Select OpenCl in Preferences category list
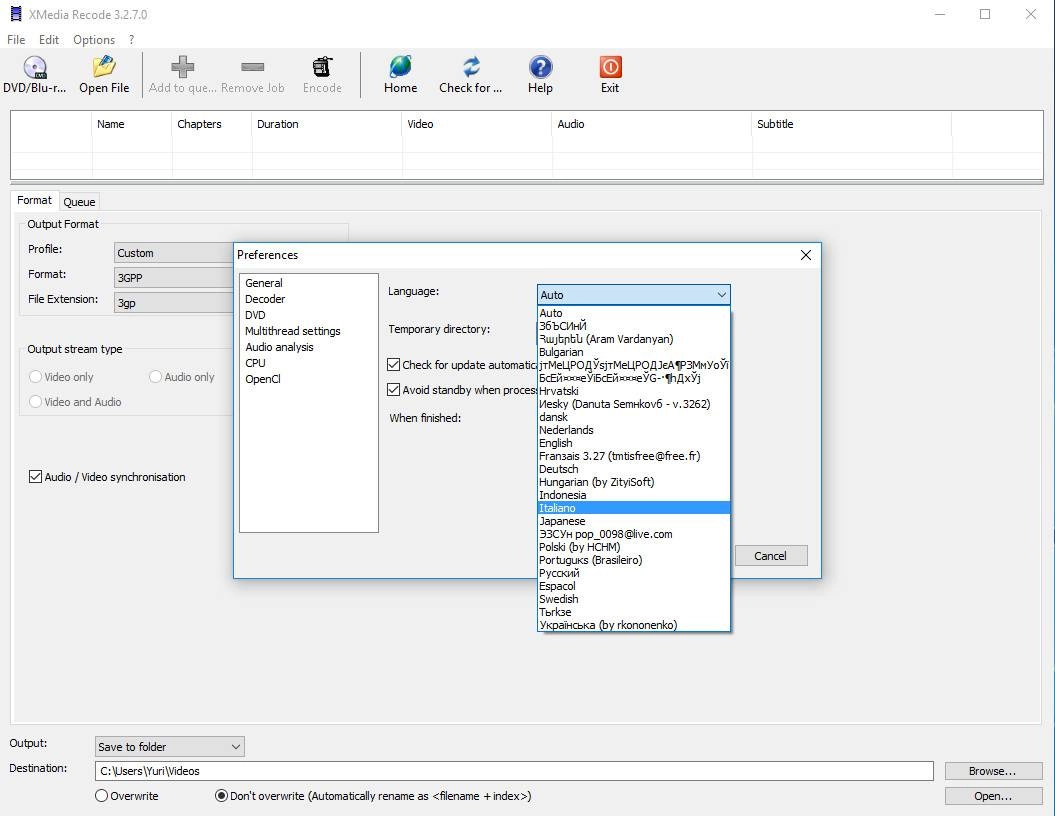This screenshot has height=816, width=1055. 263,379
